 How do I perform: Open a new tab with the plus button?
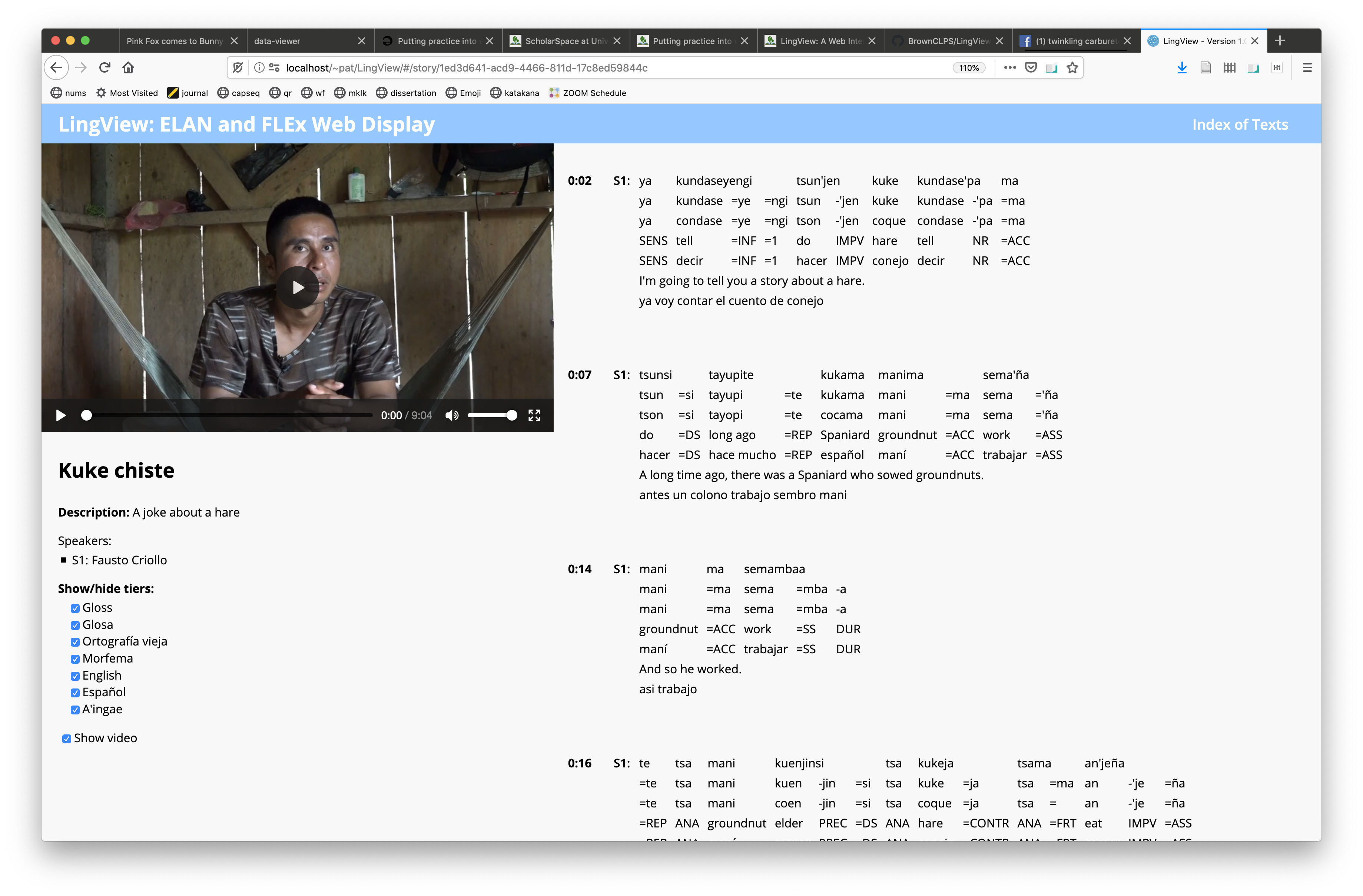coord(1280,41)
